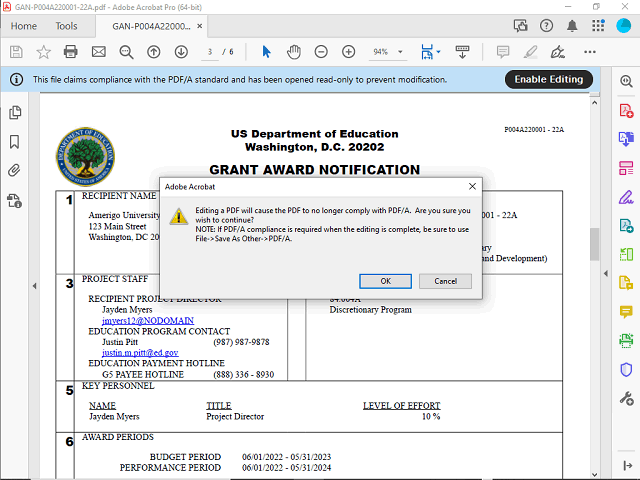
Task: Click the page number input field
Action: click(210, 52)
